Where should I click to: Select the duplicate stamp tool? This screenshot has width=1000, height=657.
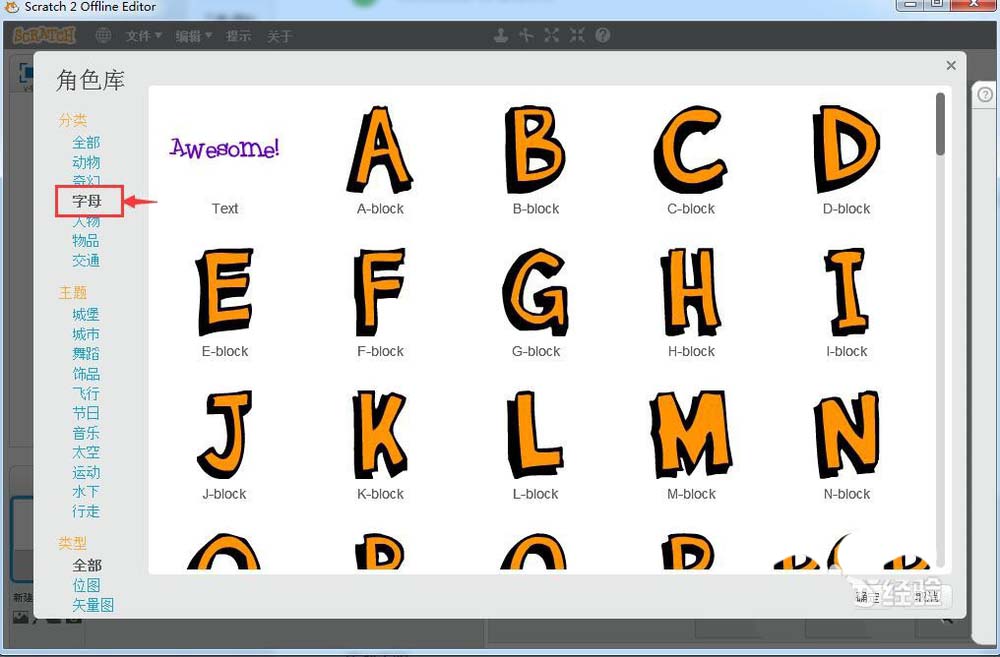501,35
